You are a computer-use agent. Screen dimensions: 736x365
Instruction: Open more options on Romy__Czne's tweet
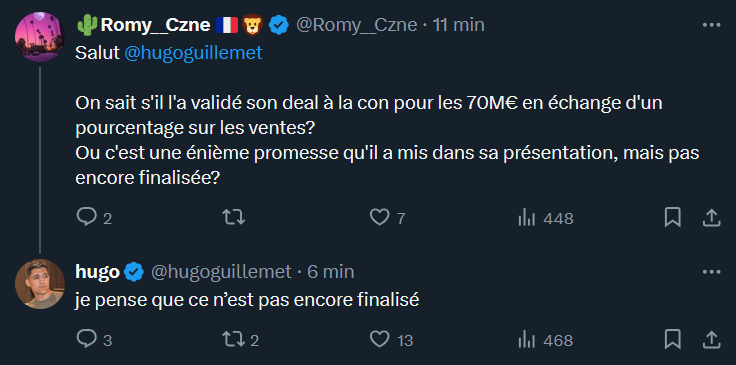[711, 25]
